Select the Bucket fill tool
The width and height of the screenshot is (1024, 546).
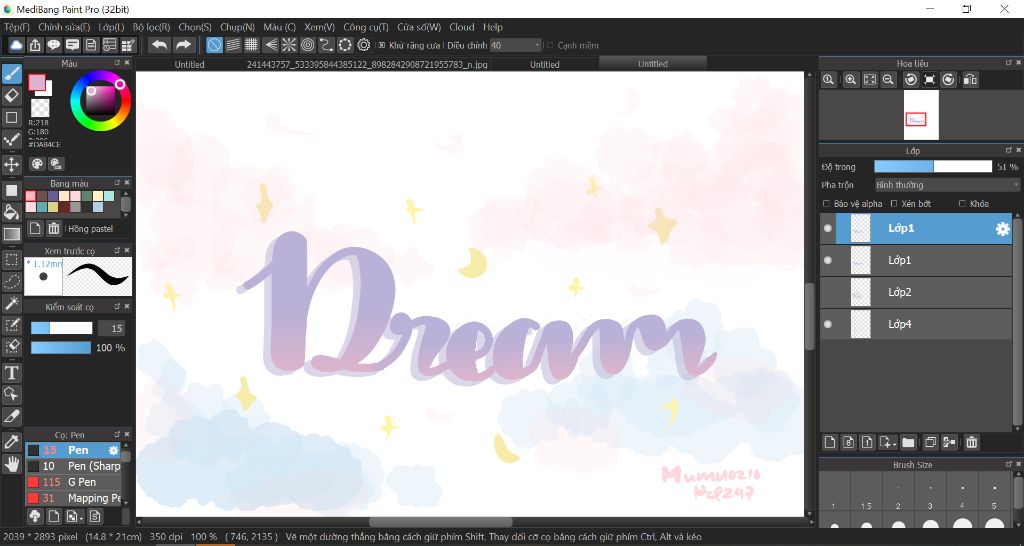(x=12, y=212)
